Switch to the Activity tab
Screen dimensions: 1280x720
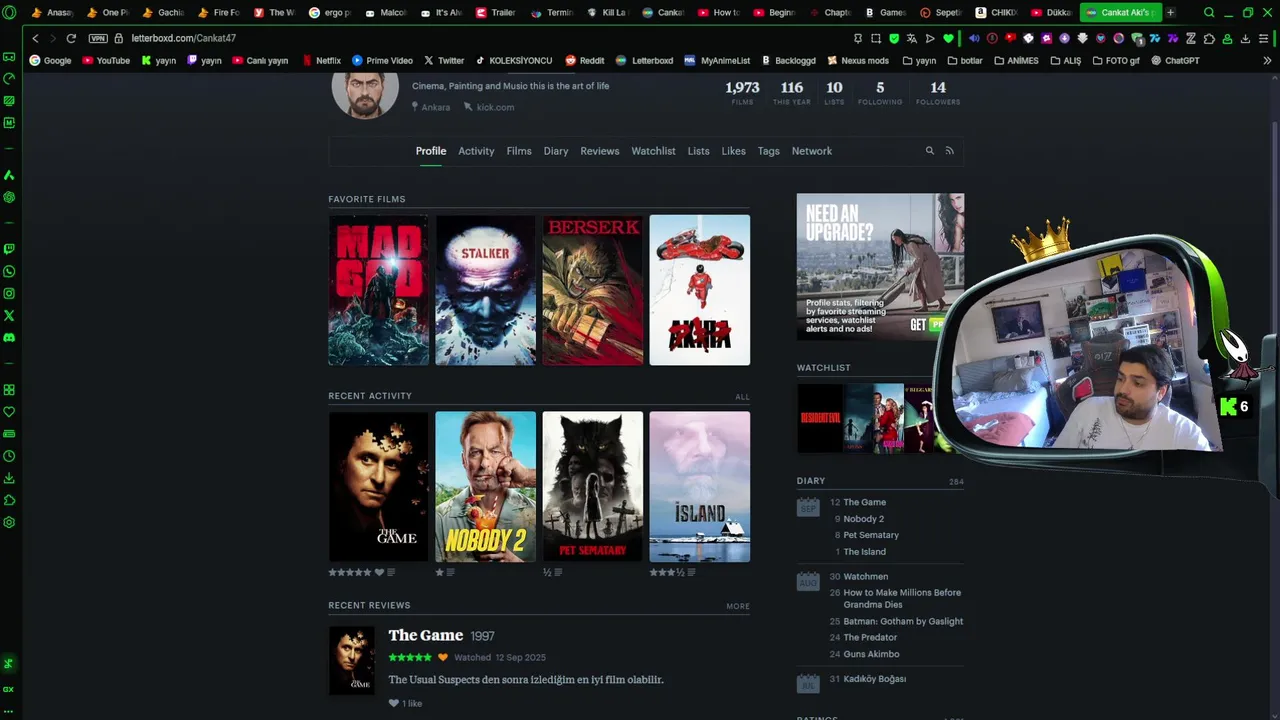pyautogui.click(x=476, y=151)
